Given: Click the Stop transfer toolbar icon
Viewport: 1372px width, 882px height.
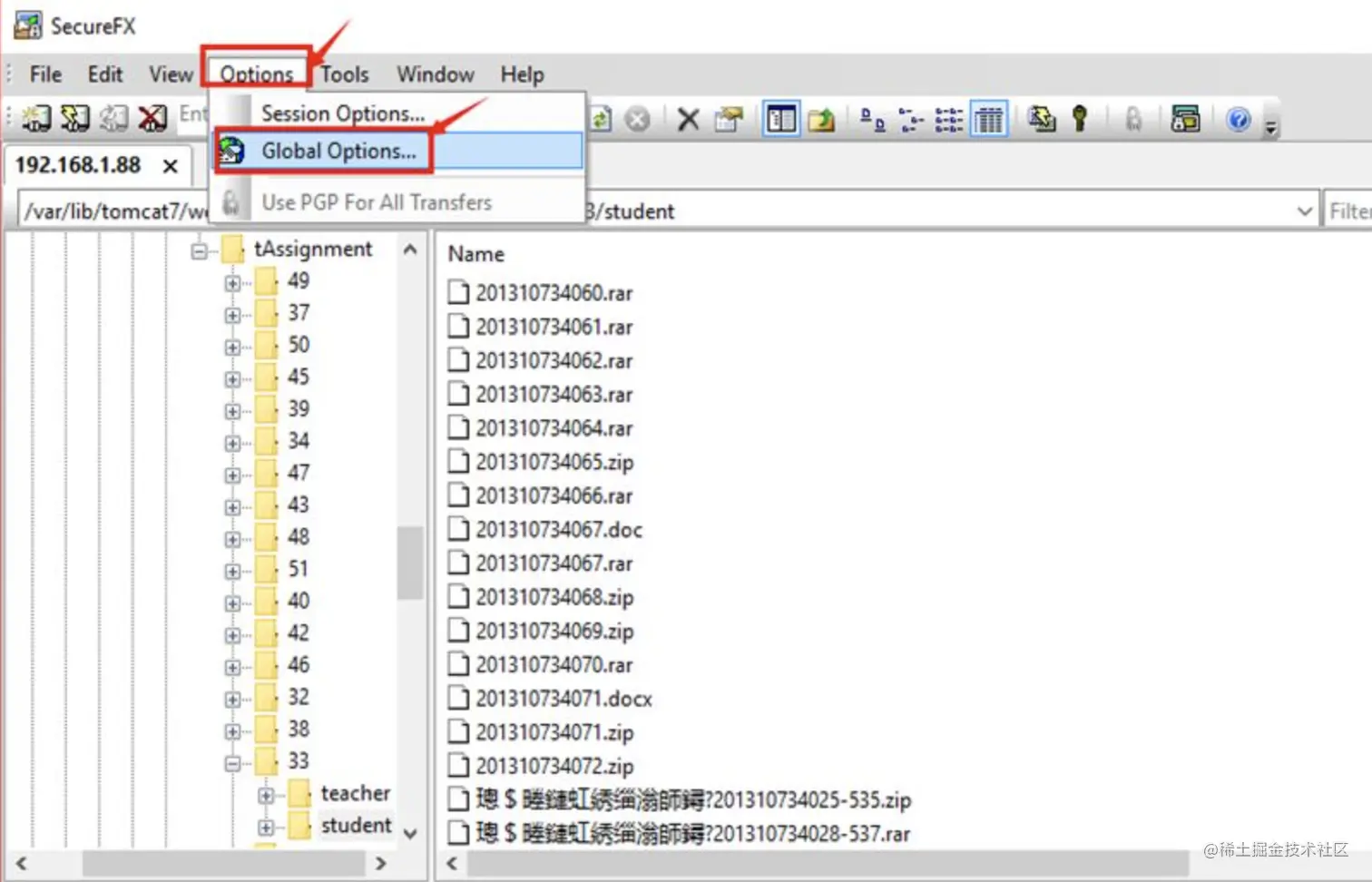Looking at the screenshot, I should [x=638, y=119].
